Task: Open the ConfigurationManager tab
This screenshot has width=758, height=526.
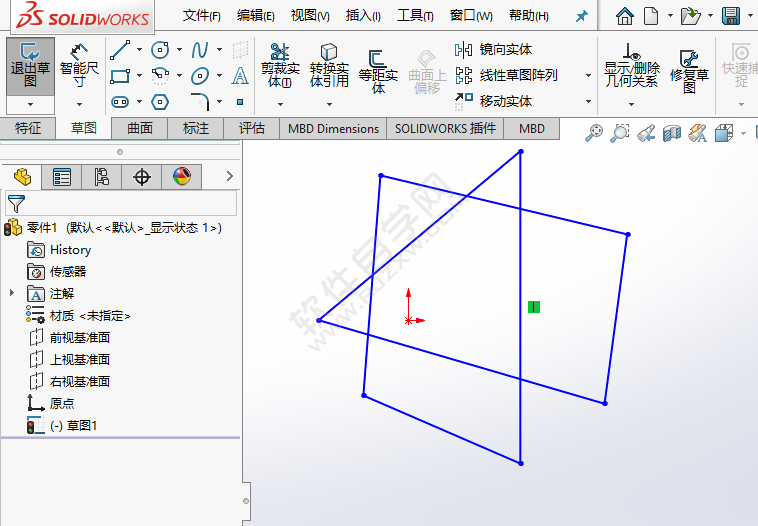Action: [102, 177]
